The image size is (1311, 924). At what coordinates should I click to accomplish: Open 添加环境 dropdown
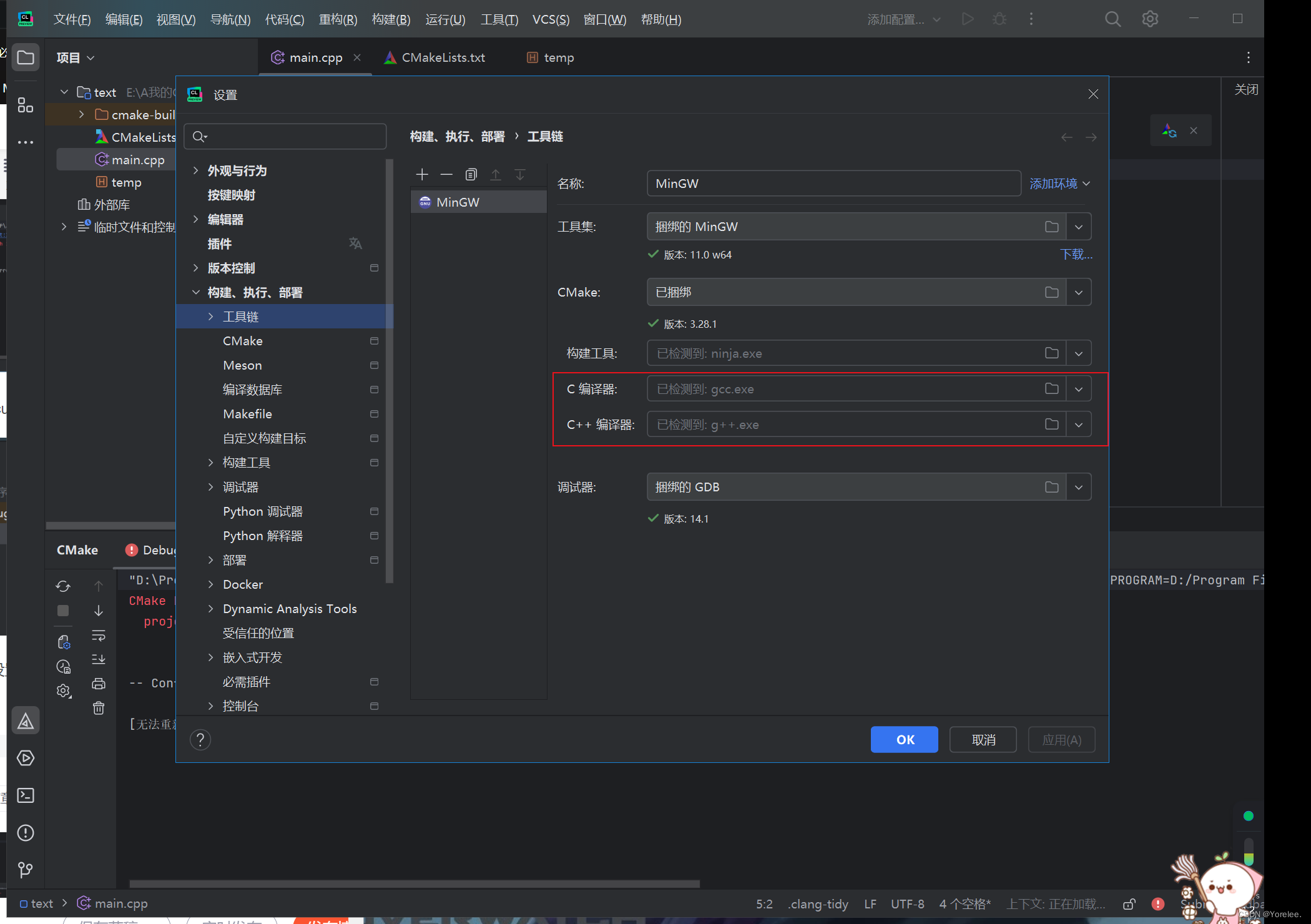(1059, 184)
